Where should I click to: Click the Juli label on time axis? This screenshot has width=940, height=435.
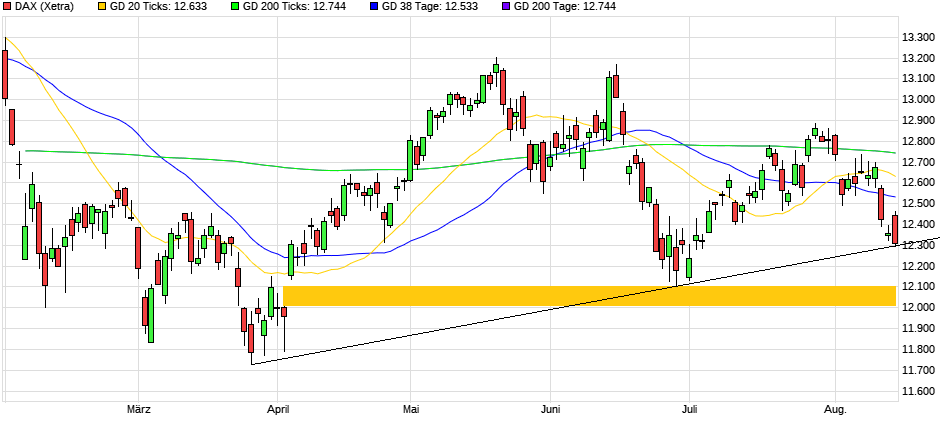pos(690,410)
